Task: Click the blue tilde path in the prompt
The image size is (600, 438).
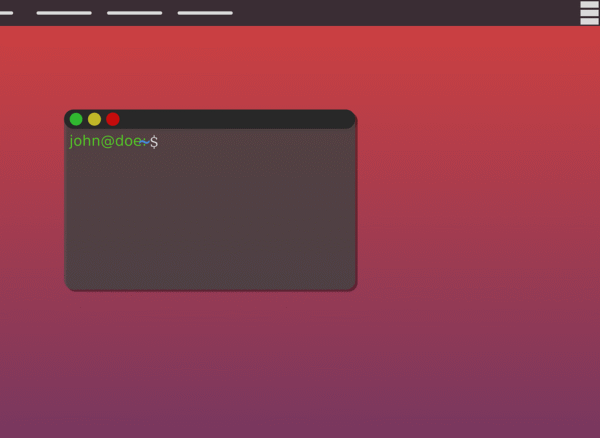Action: pyautogui.click(x=145, y=141)
